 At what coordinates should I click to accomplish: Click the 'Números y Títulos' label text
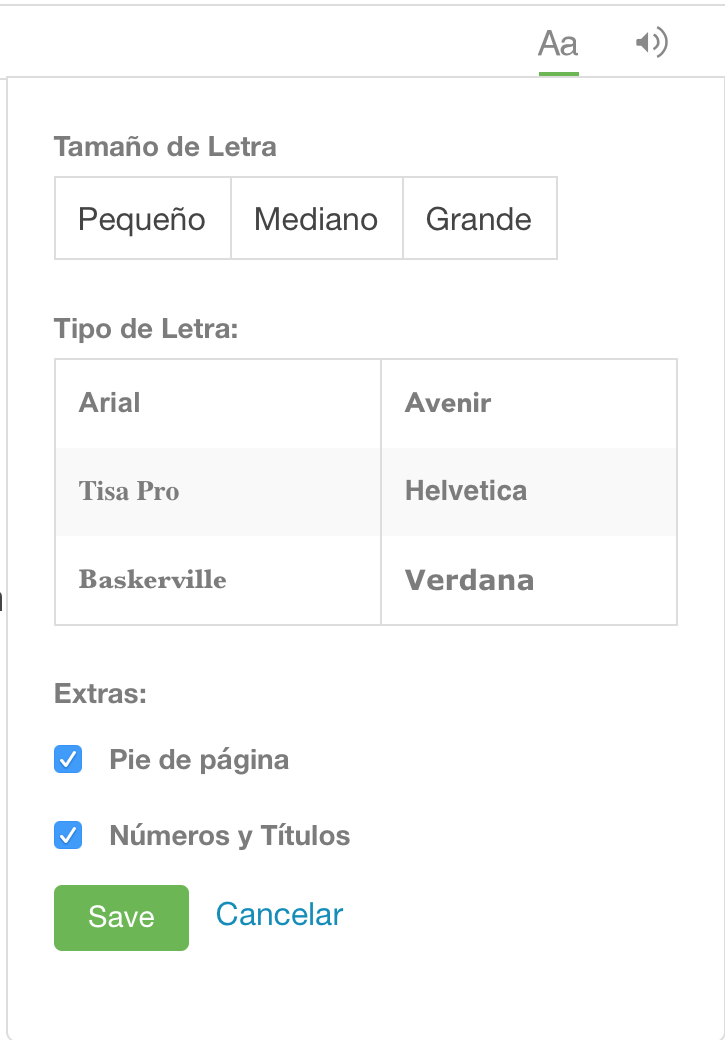click(x=230, y=836)
